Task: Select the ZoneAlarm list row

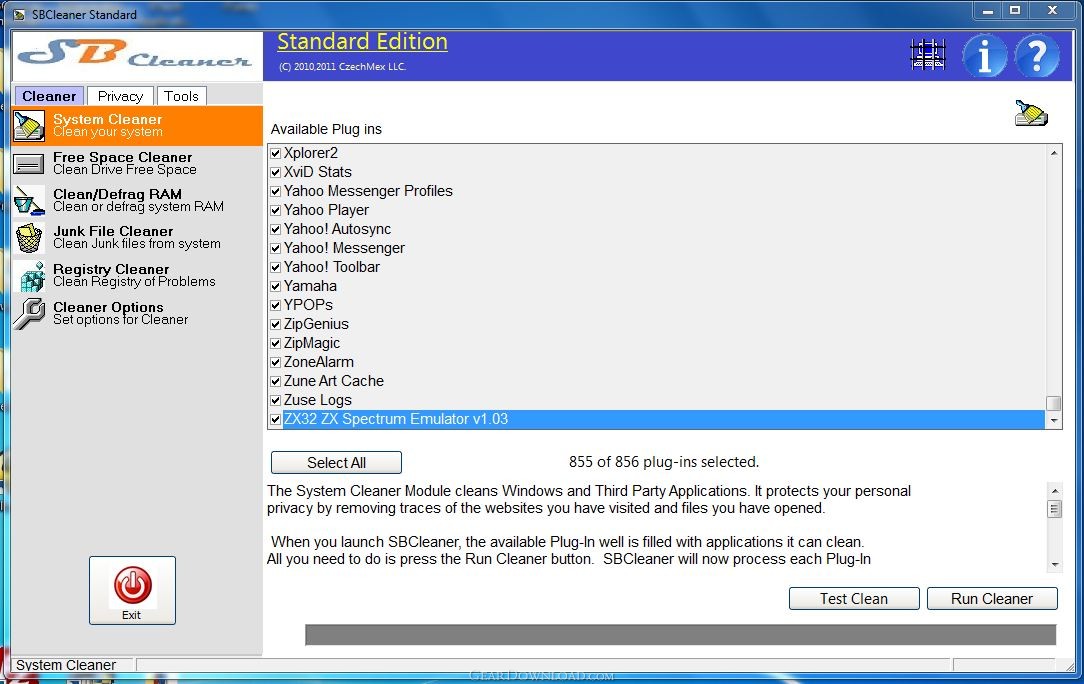Action: pos(657,362)
